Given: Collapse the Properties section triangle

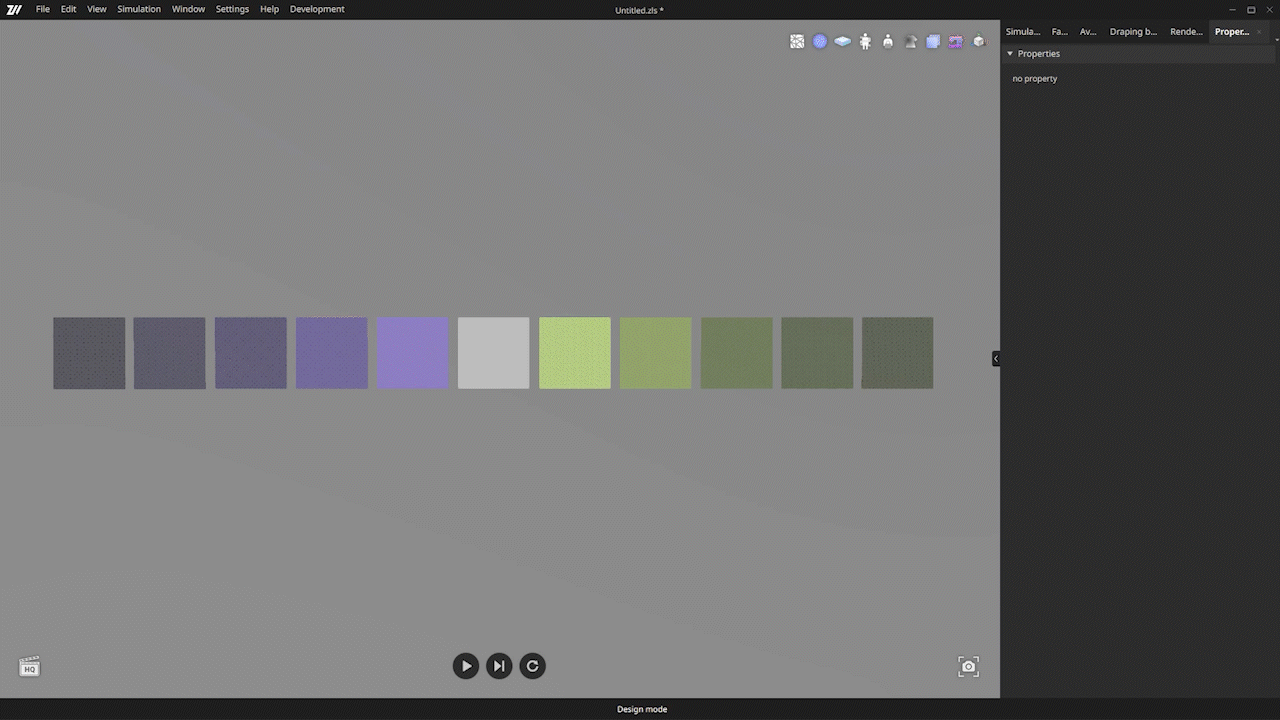Looking at the screenshot, I should coord(1010,54).
